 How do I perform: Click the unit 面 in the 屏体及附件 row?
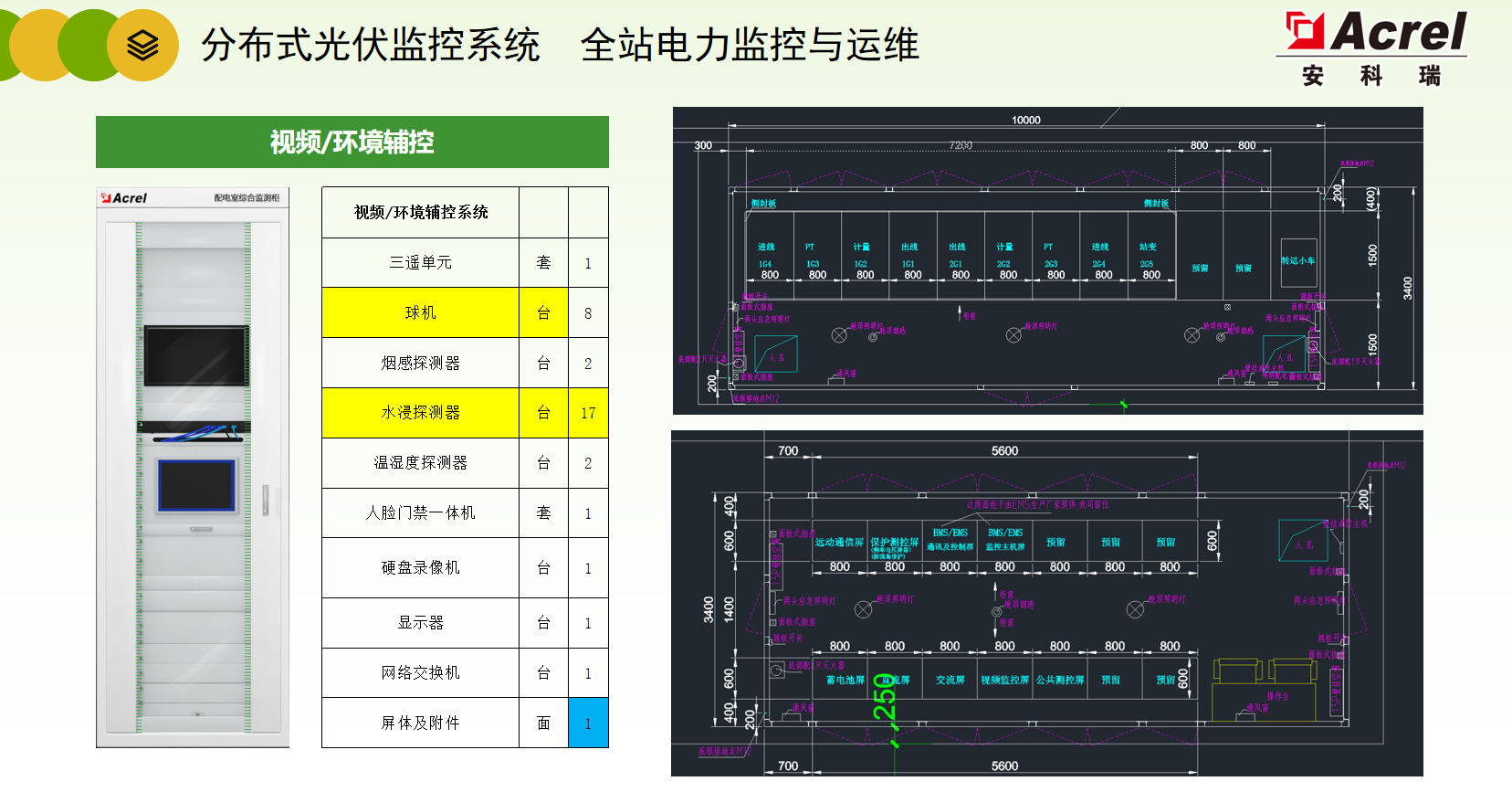coord(544,723)
